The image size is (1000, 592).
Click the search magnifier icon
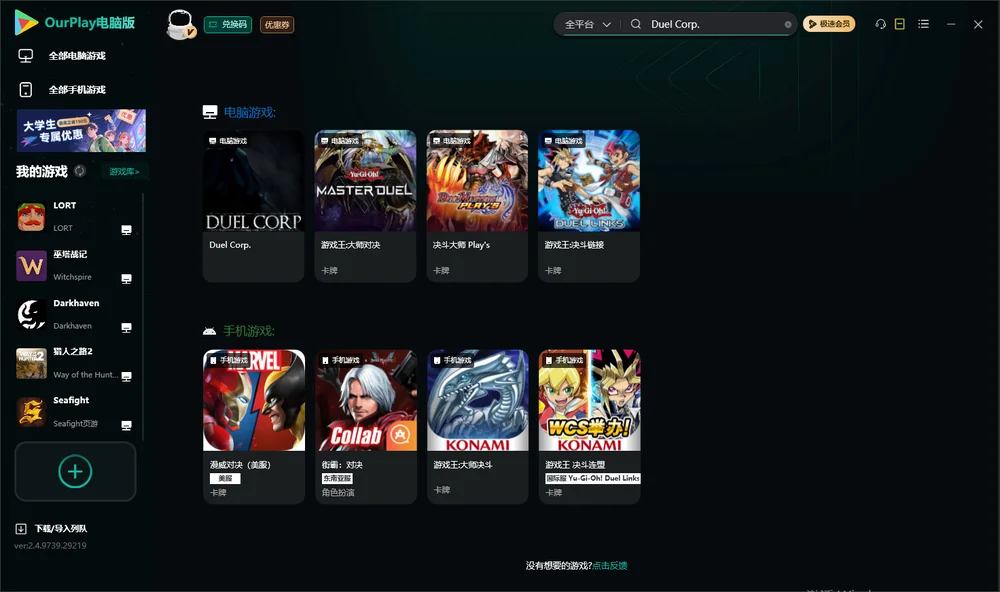click(x=635, y=24)
